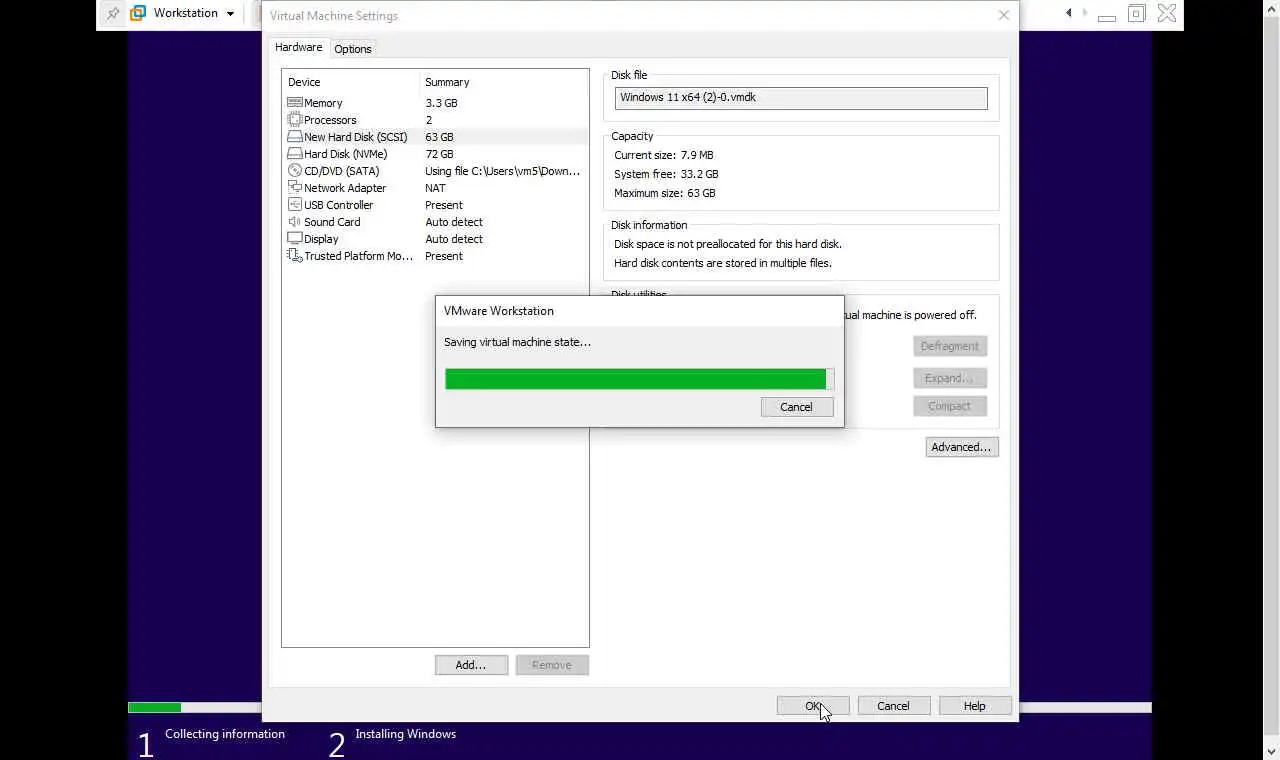Screen dimensions: 1280x760
Task: Click the disabled Remove button
Action: click(x=552, y=665)
